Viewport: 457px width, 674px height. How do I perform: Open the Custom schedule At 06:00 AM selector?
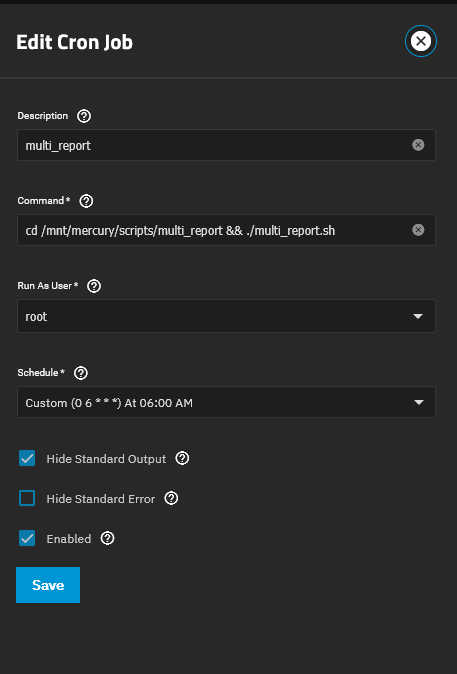pos(226,402)
